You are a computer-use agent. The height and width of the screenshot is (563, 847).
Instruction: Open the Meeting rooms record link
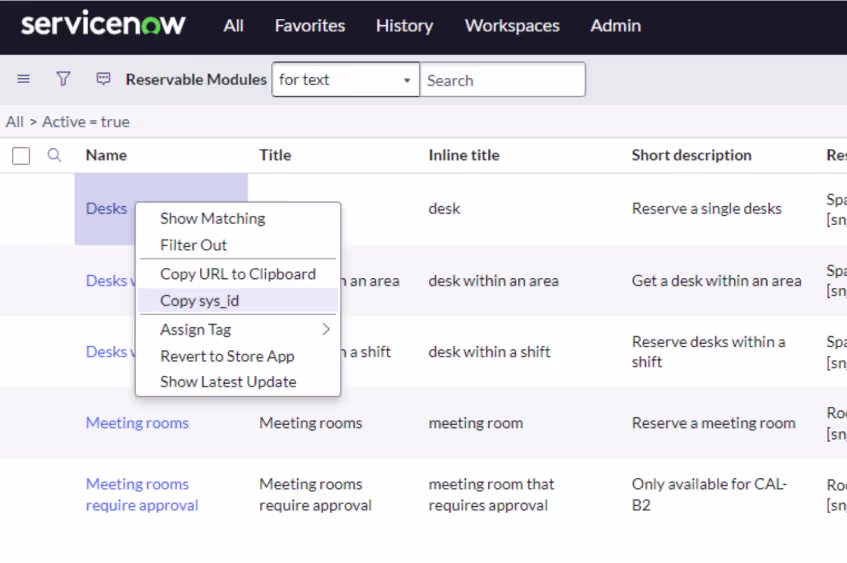(137, 423)
